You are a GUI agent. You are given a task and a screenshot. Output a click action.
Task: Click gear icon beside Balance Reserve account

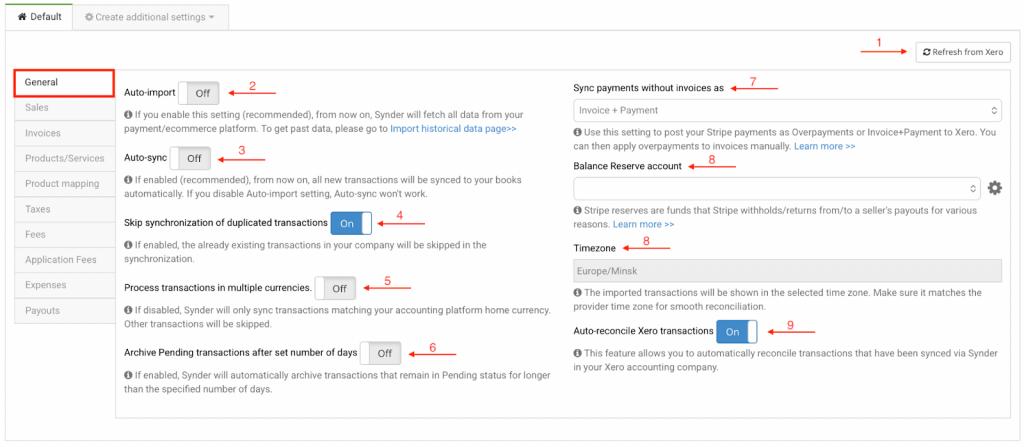994,188
